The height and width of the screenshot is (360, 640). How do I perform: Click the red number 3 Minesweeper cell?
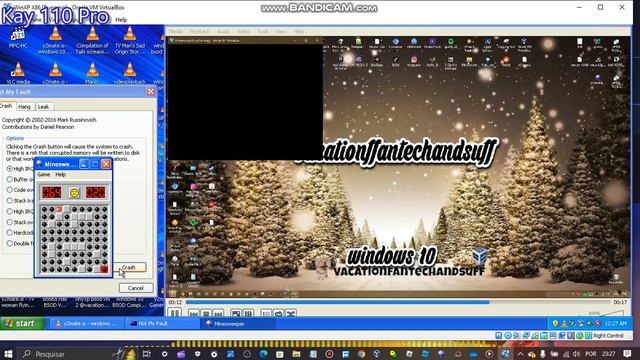pyautogui.click(x=59, y=209)
